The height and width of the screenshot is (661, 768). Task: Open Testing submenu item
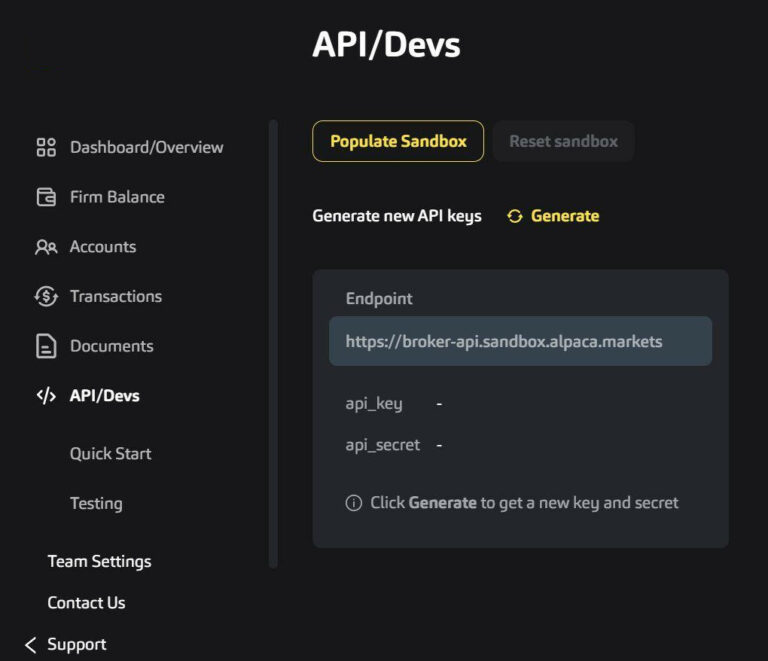tap(96, 503)
